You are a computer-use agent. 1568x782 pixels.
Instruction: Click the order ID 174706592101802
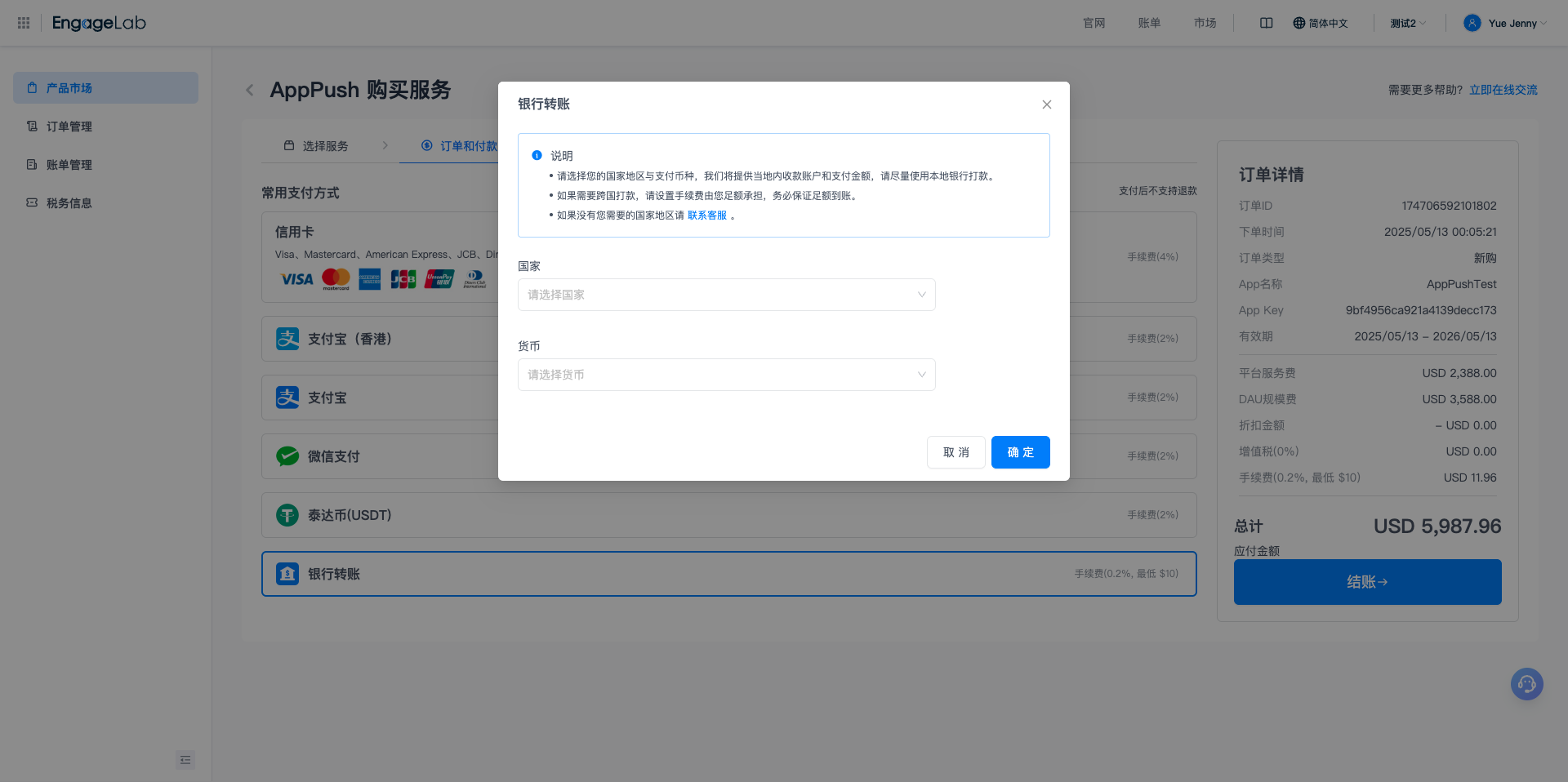1449,206
